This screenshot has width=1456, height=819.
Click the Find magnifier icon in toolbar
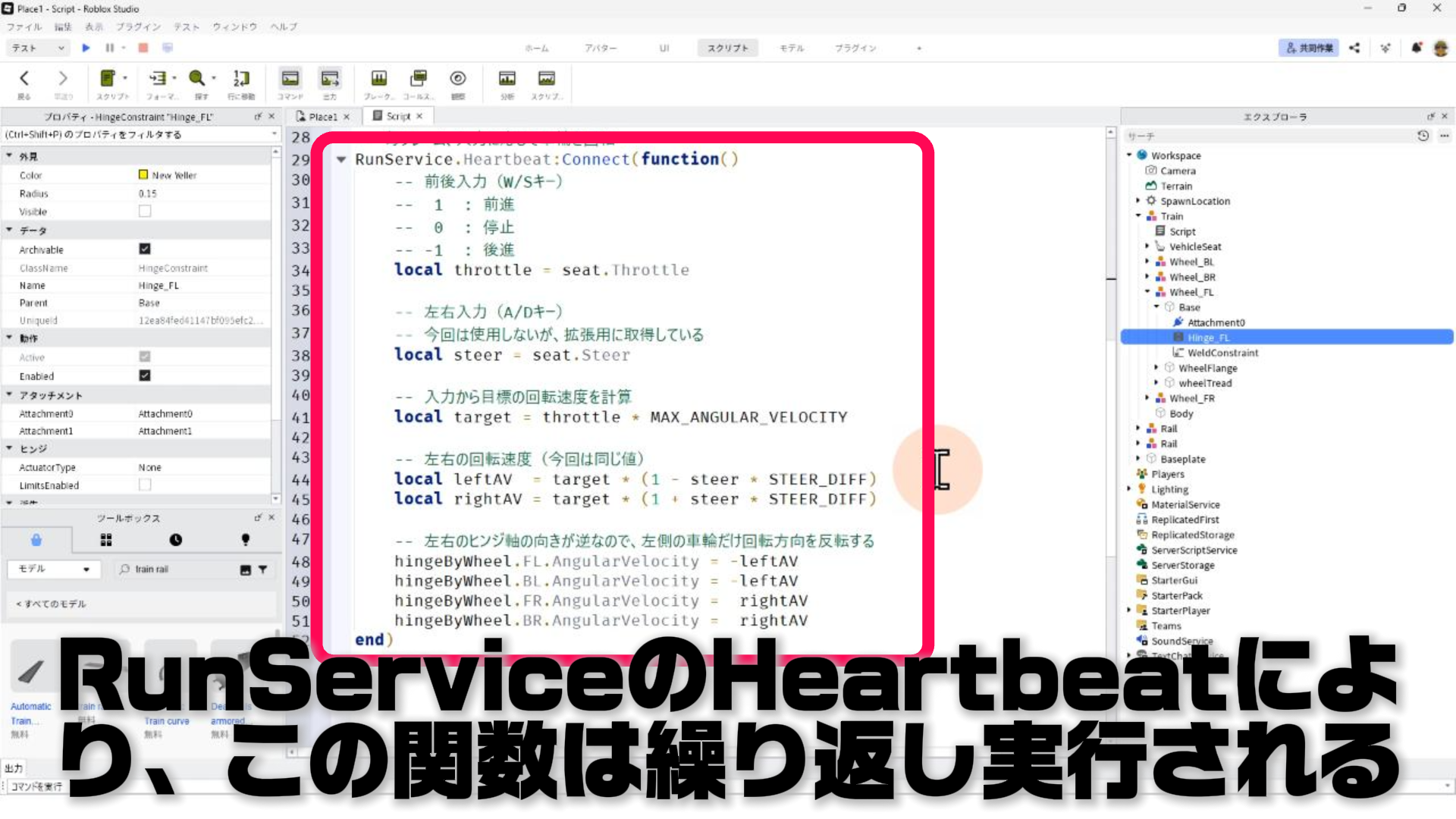pyautogui.click(x=196, y=78)
